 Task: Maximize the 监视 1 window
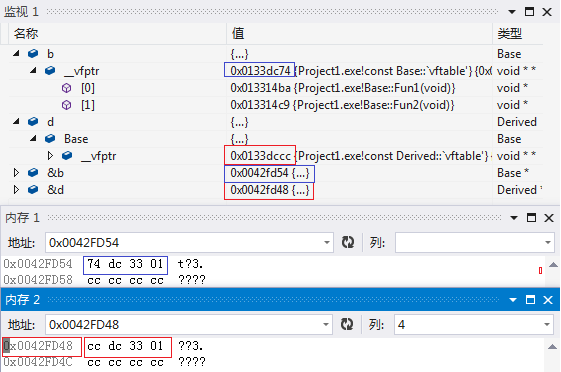pos(530,12)
